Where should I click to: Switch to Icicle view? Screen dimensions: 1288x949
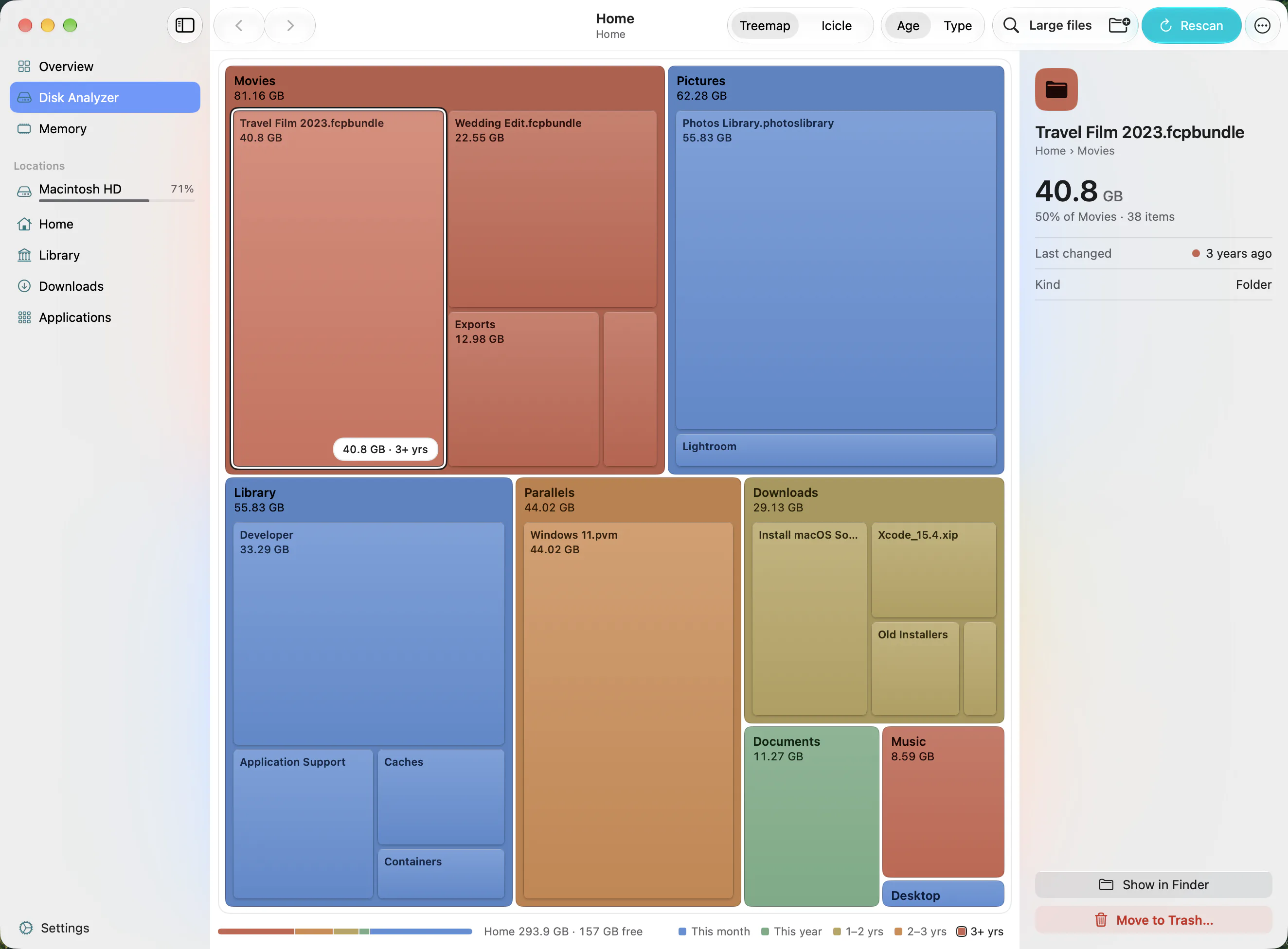[836, 25]
